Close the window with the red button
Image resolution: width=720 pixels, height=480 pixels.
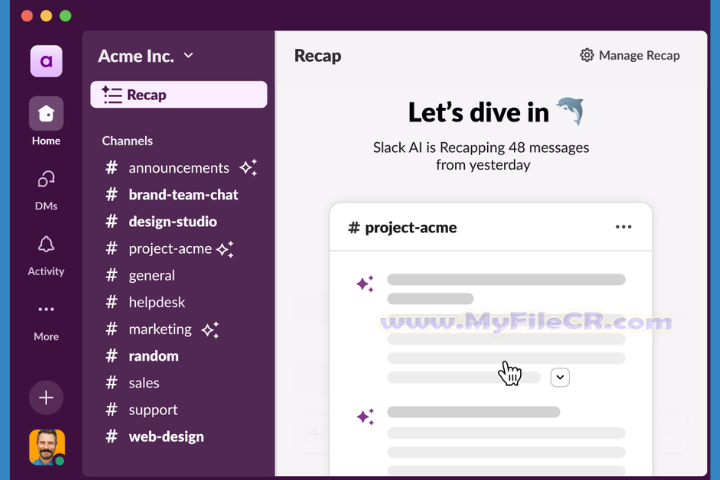pos(27,16)
